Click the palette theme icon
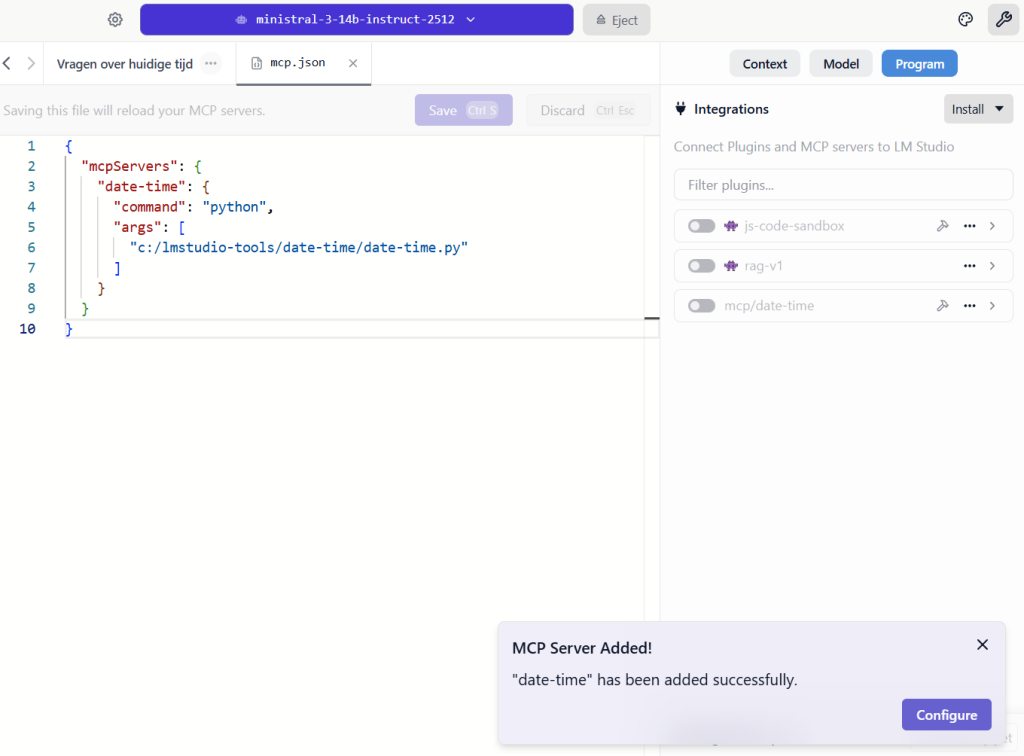The height and width of the screenshot is (756, 1024). [x=965, y=20]
